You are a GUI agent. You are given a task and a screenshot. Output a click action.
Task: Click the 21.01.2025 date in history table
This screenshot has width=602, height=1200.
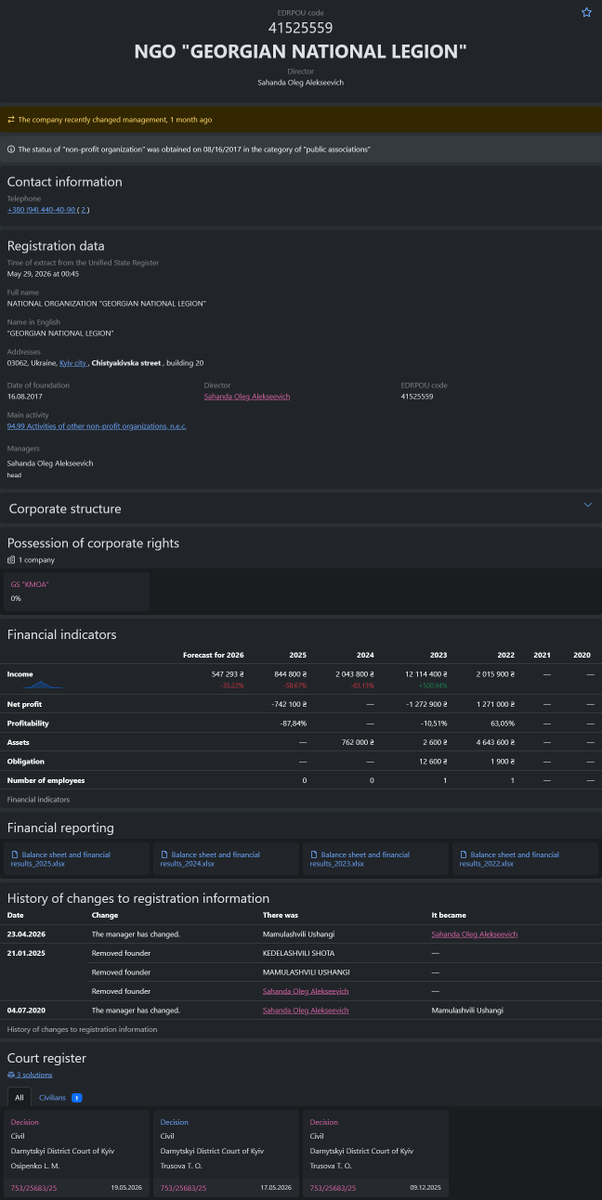(x=25, y=953)
